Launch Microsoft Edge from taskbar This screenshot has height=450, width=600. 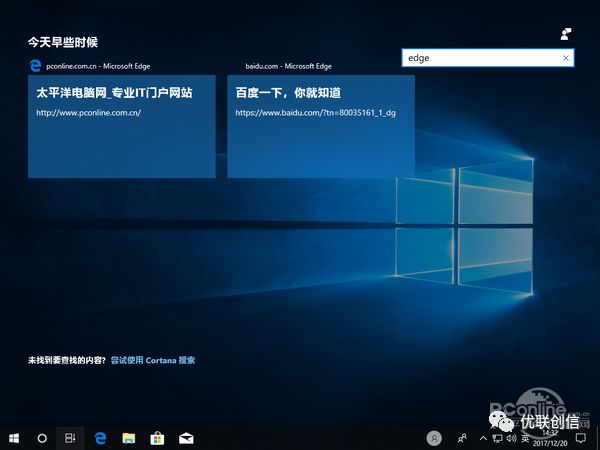coord(100,438)
